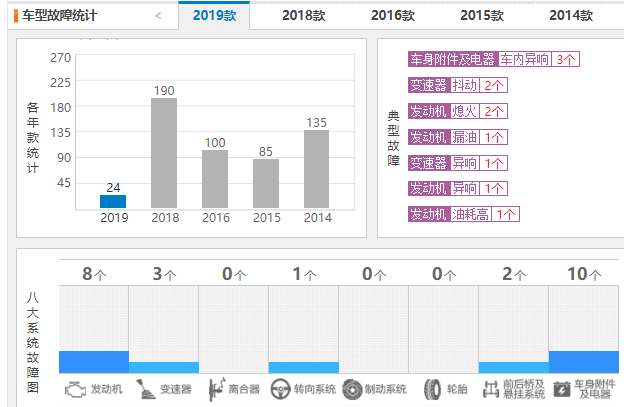Click the suspension column's light blue bar

tap(514, 368)
